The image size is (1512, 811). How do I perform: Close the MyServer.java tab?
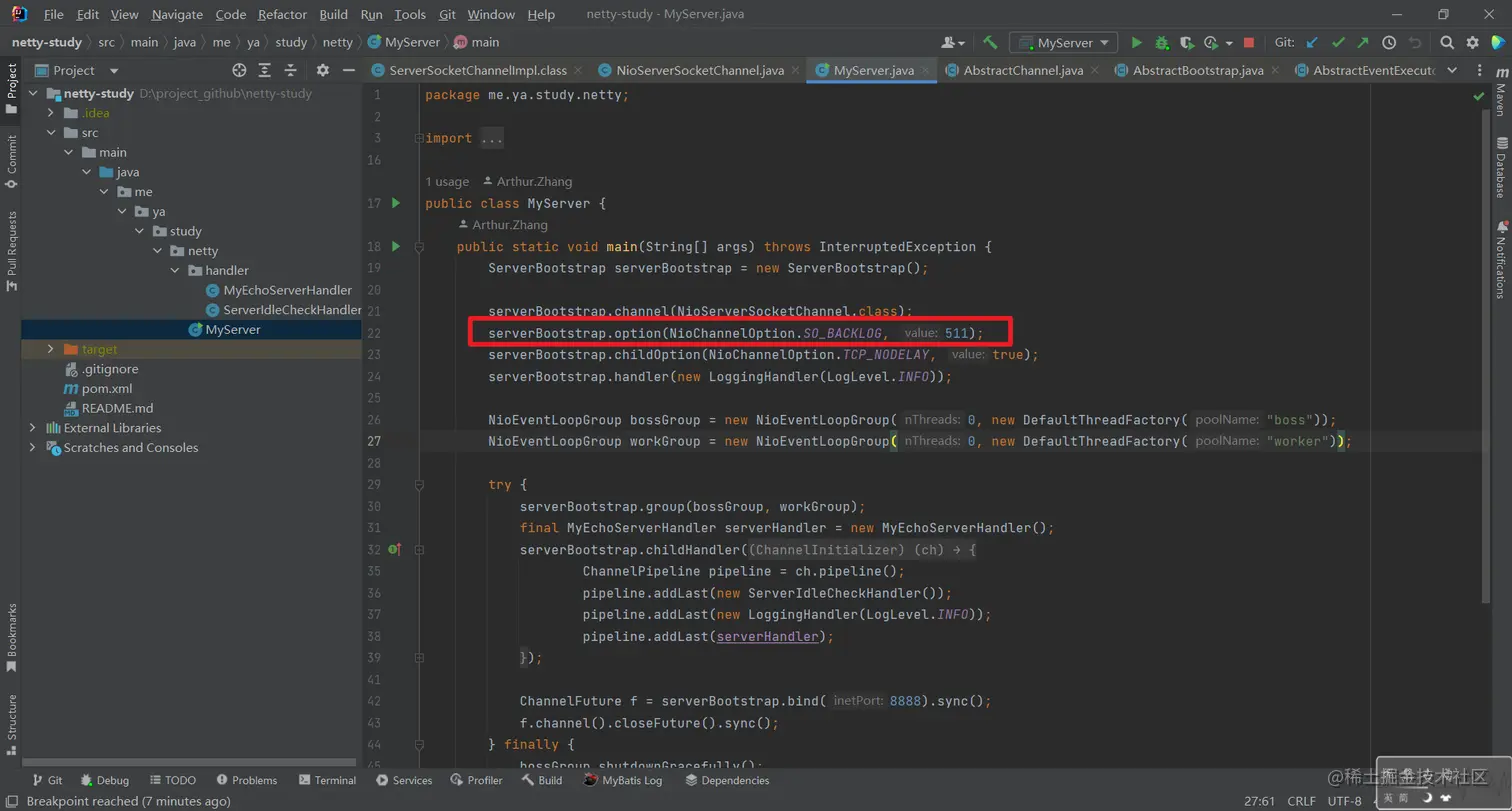926,70
